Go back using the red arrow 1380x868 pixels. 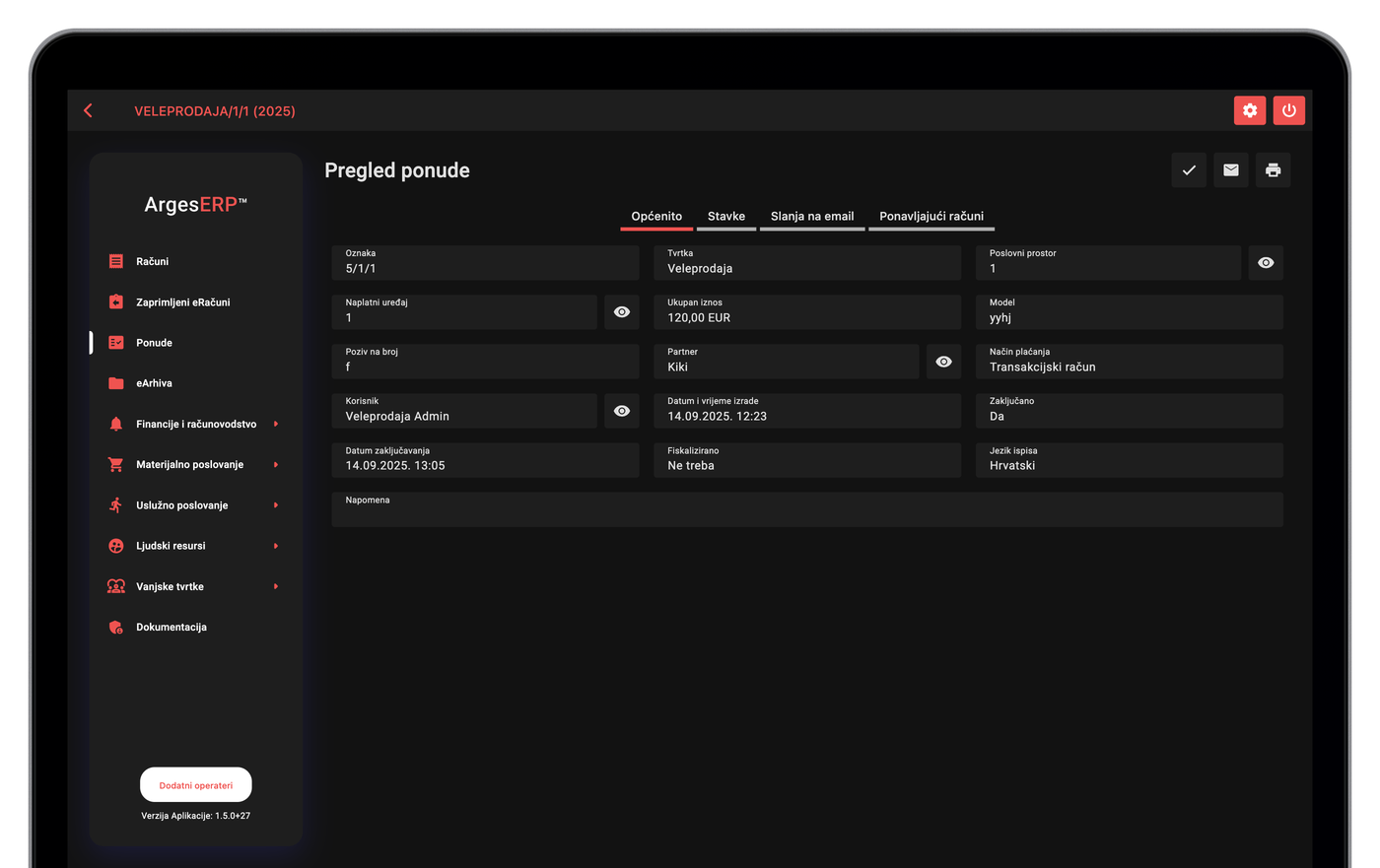pyautogui.click(x=89, y=110)
